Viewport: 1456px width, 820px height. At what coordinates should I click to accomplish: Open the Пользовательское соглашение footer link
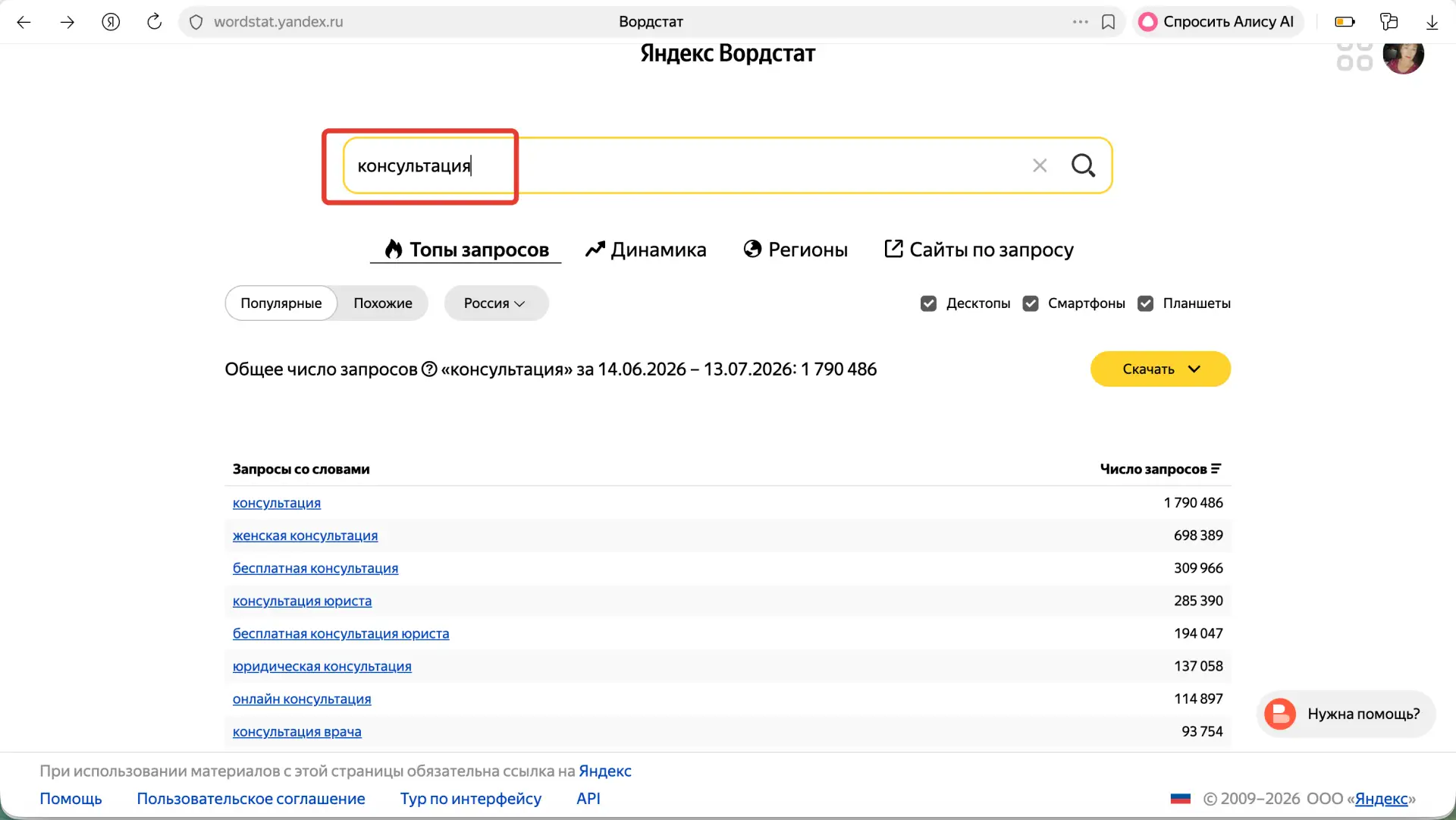point(251,799)
